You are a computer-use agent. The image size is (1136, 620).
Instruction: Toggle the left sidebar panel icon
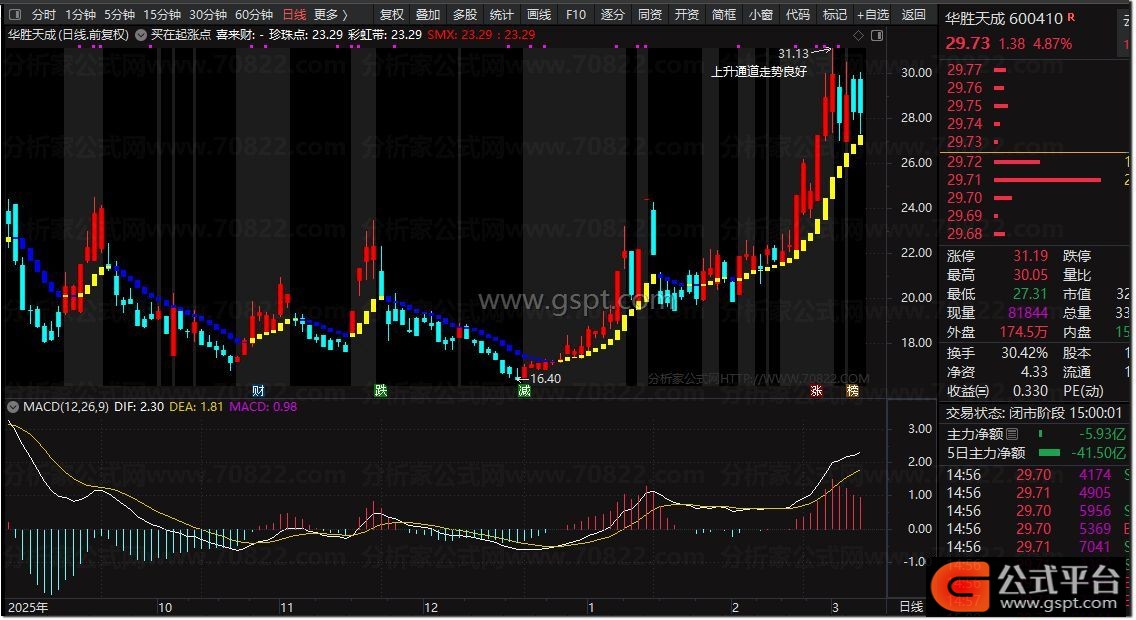[x=13, y=15]
